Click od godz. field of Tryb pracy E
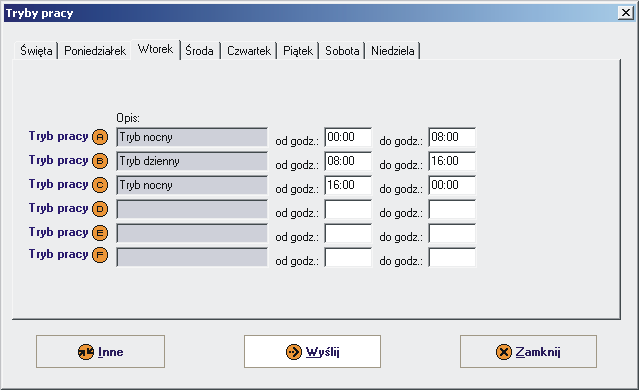The height and width of the screenshot is (390, 639). tap(348, 234)
